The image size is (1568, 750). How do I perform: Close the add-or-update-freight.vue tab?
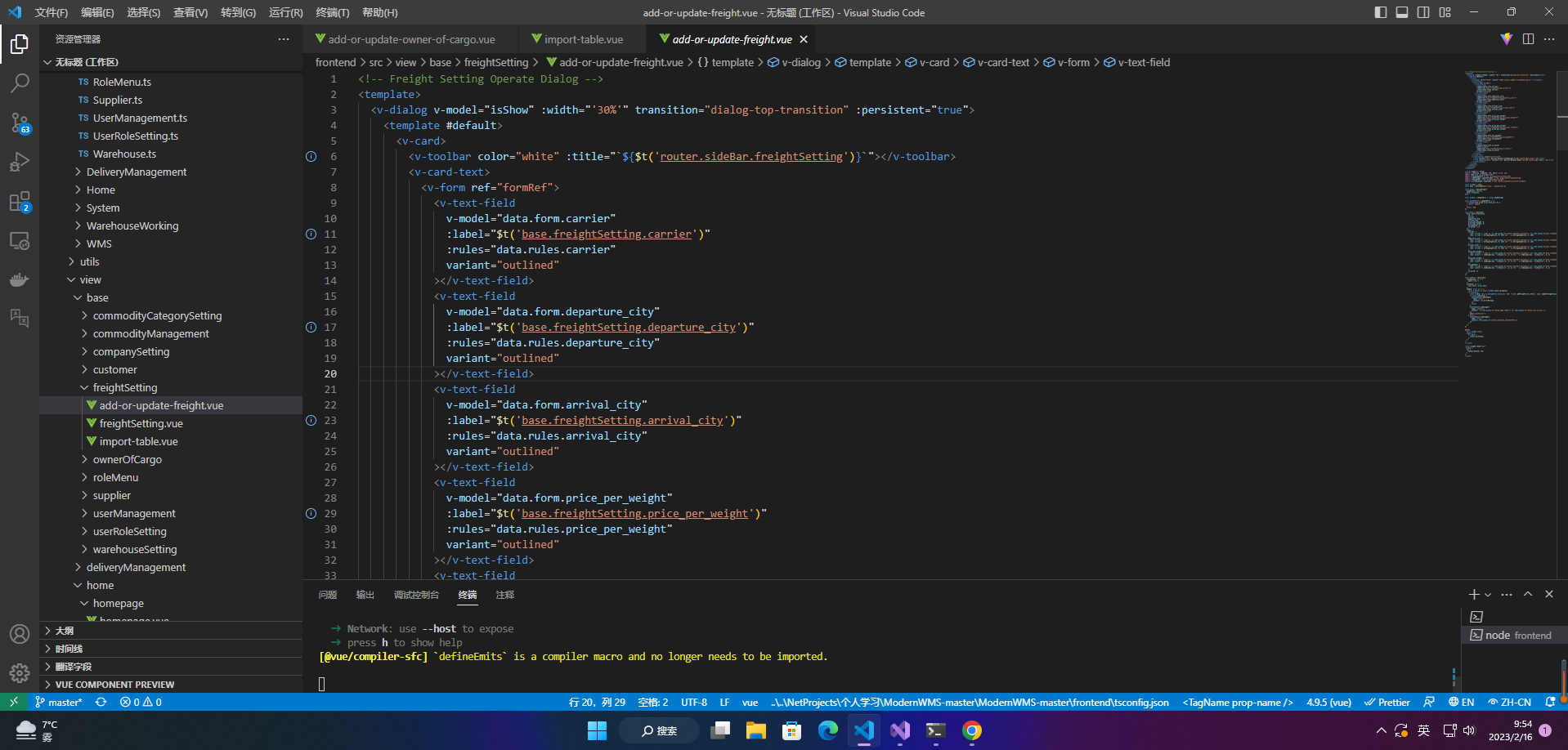point(804,39)
